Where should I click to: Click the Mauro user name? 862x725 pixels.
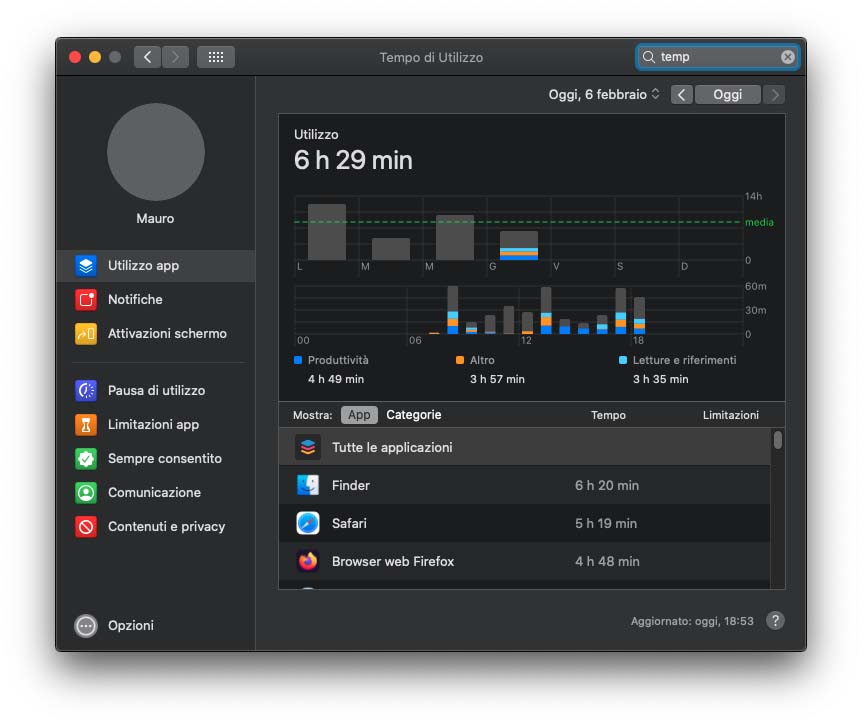tap(156, 219)
